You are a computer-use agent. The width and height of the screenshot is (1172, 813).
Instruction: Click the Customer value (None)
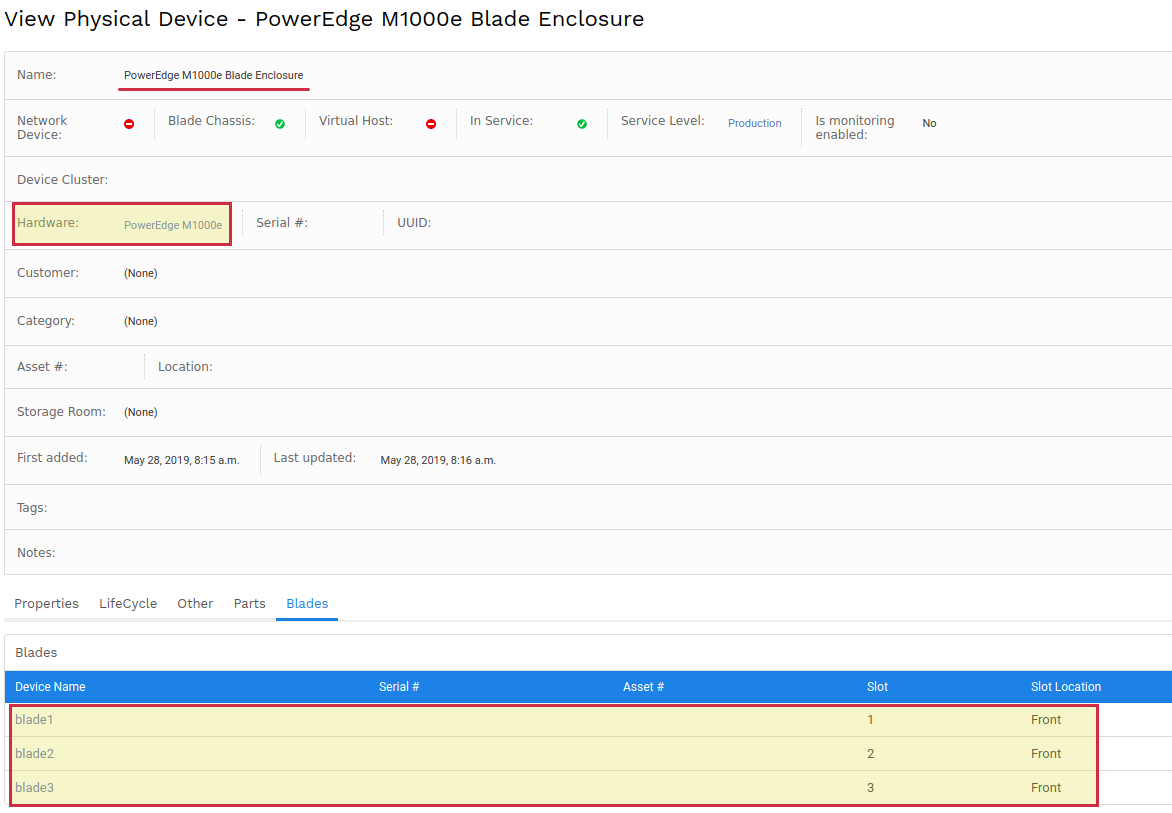(x=141, y=273)
